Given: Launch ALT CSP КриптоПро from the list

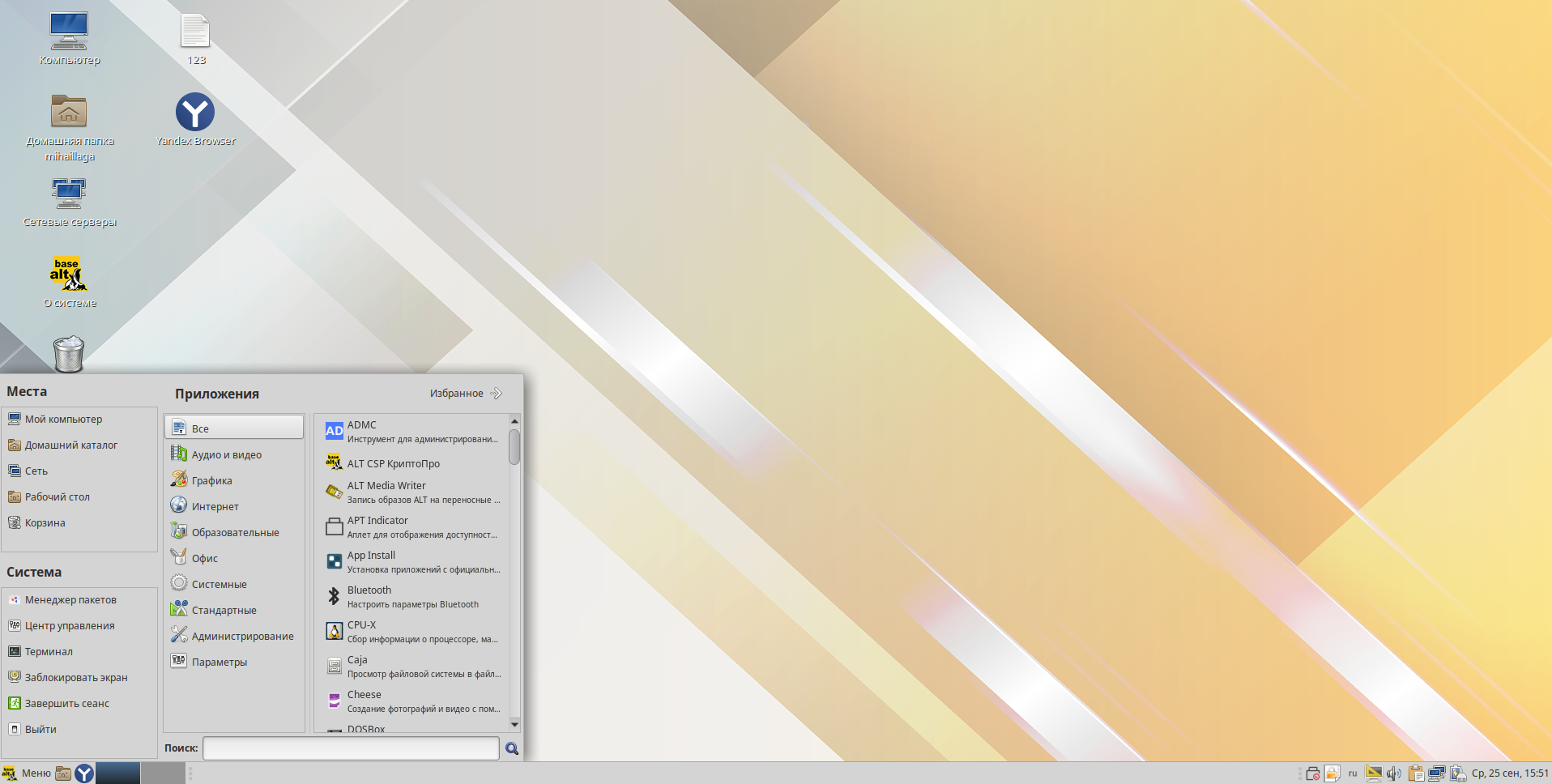Looking at the screenshot, I should pos(412,463).
